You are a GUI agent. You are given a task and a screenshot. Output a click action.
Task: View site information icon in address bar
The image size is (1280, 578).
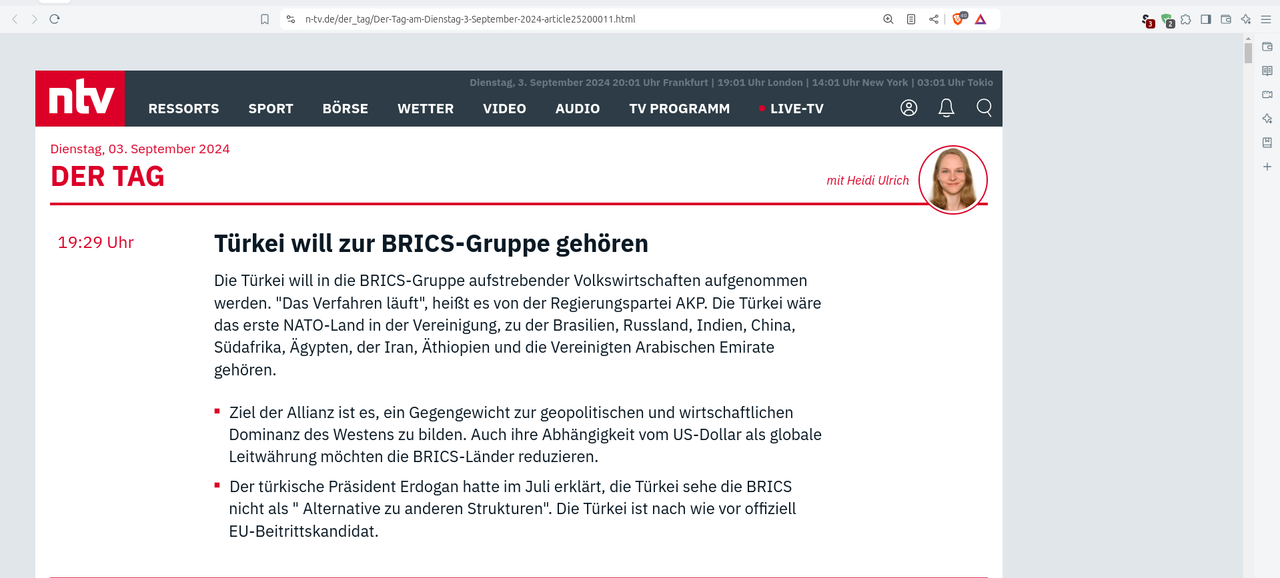[x=290, y=19]
